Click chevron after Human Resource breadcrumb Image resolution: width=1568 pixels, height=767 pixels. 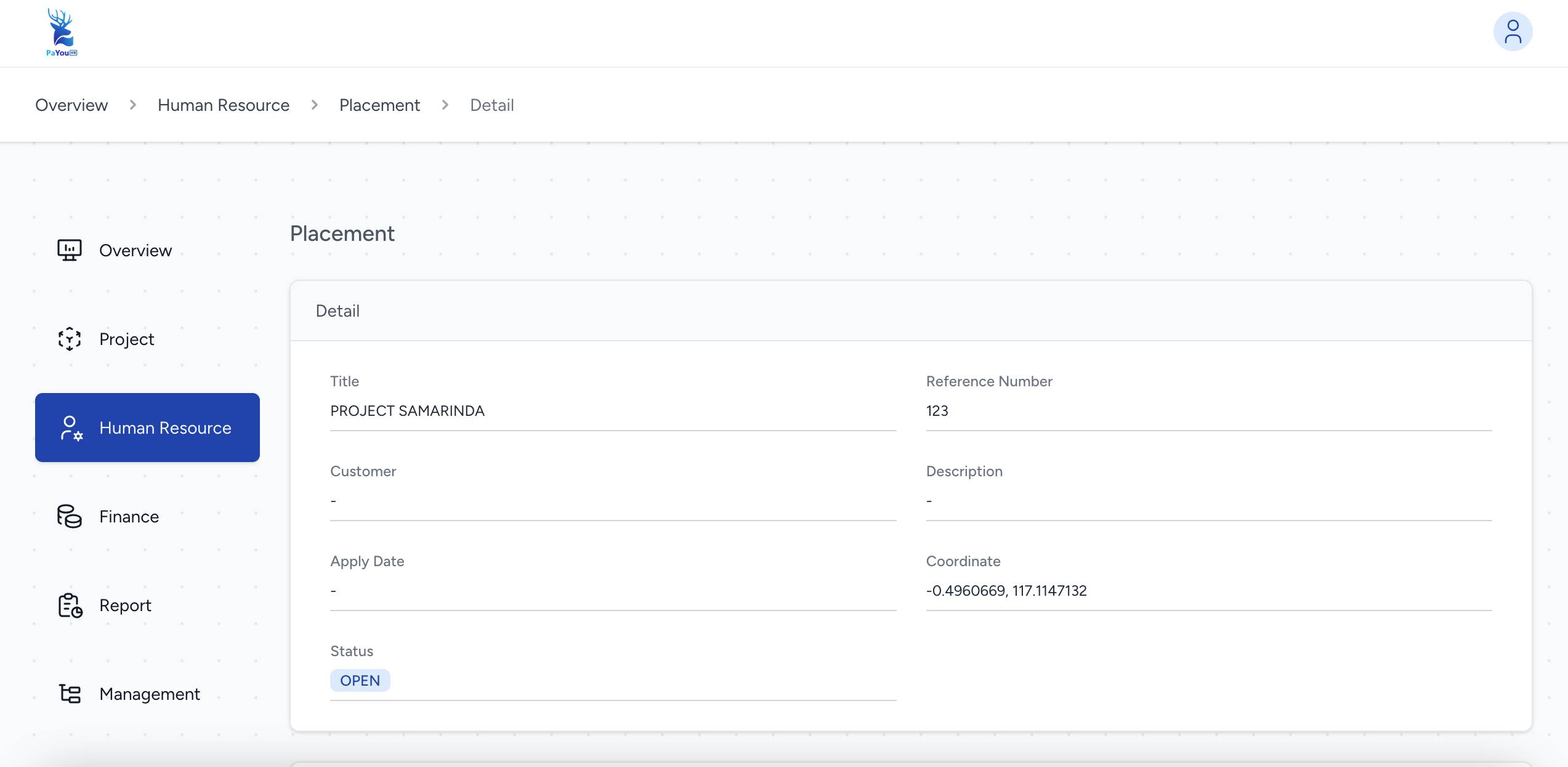point(314,105)
